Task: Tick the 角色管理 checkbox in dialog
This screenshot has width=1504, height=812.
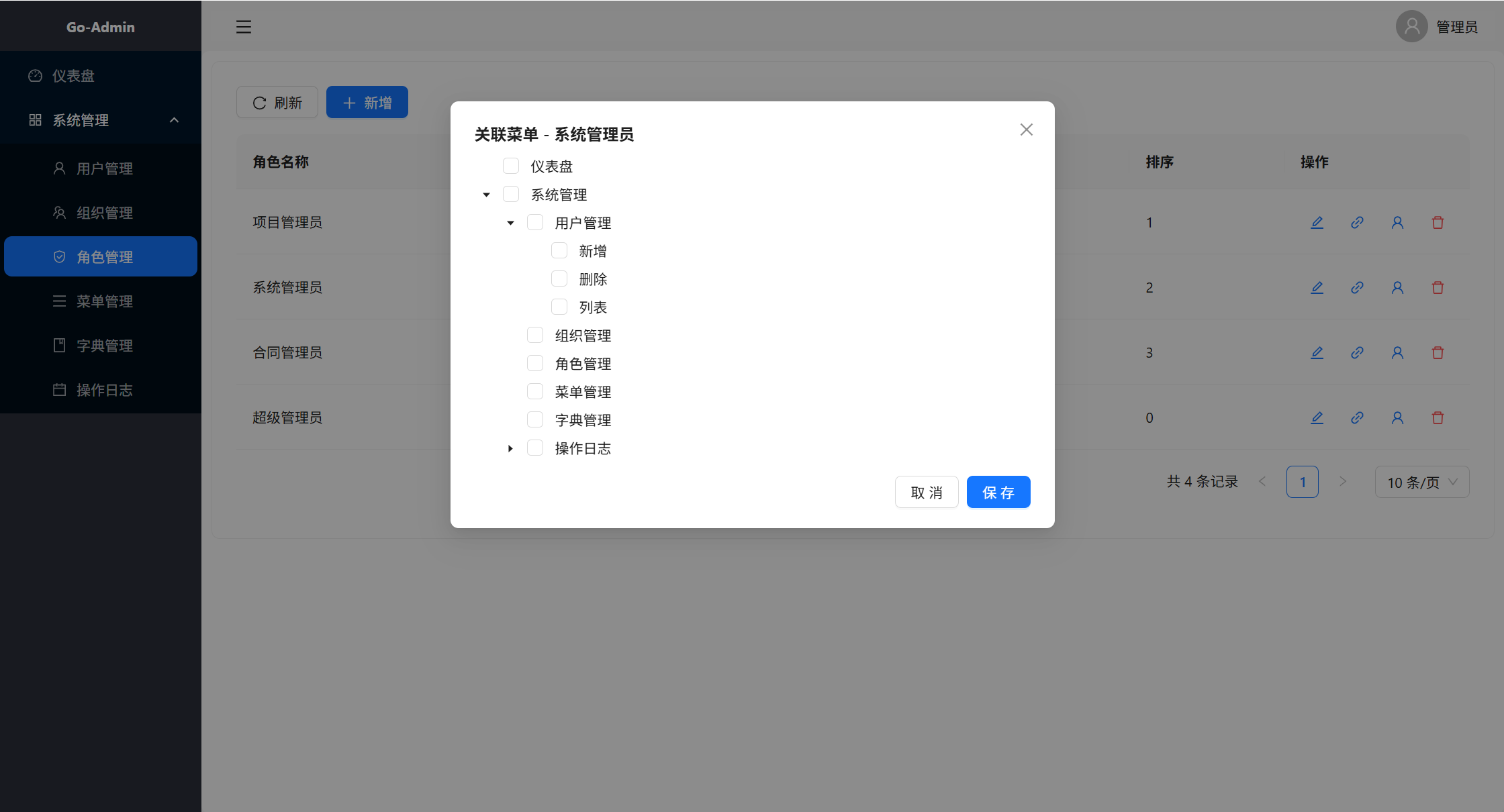Action: tap(535, 363)
